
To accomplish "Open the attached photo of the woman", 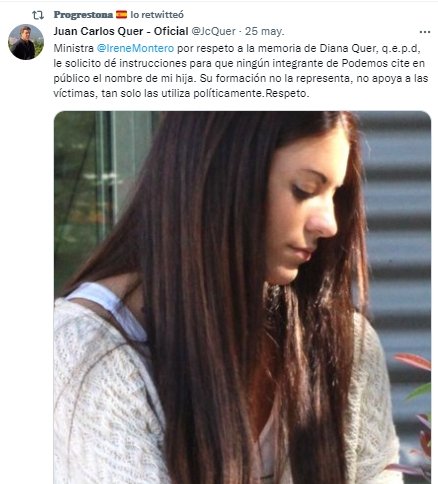I will [x=242, y=297].
